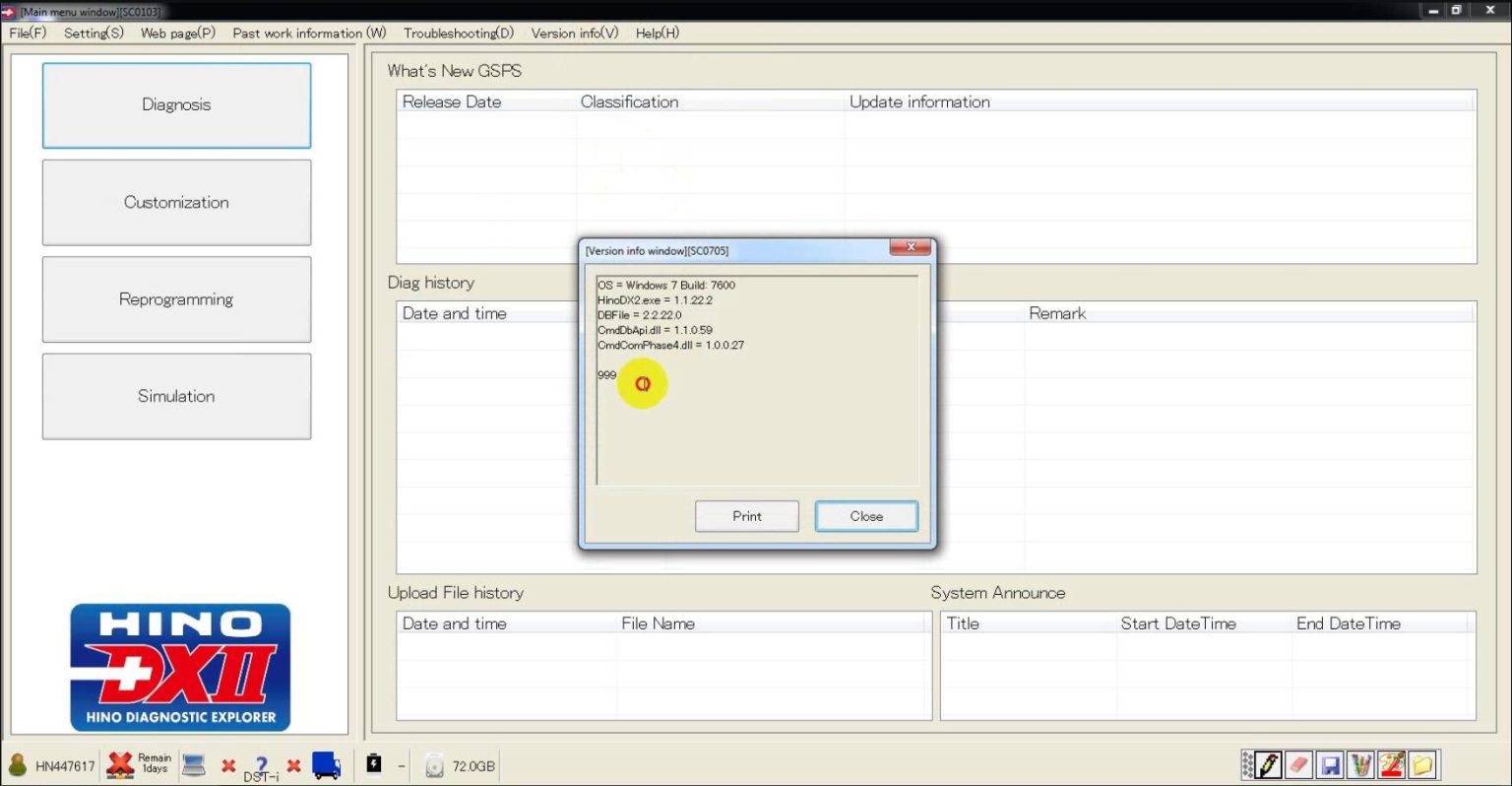Open the Diagnosis function
1512x786 pixels.
coord(175,104)
